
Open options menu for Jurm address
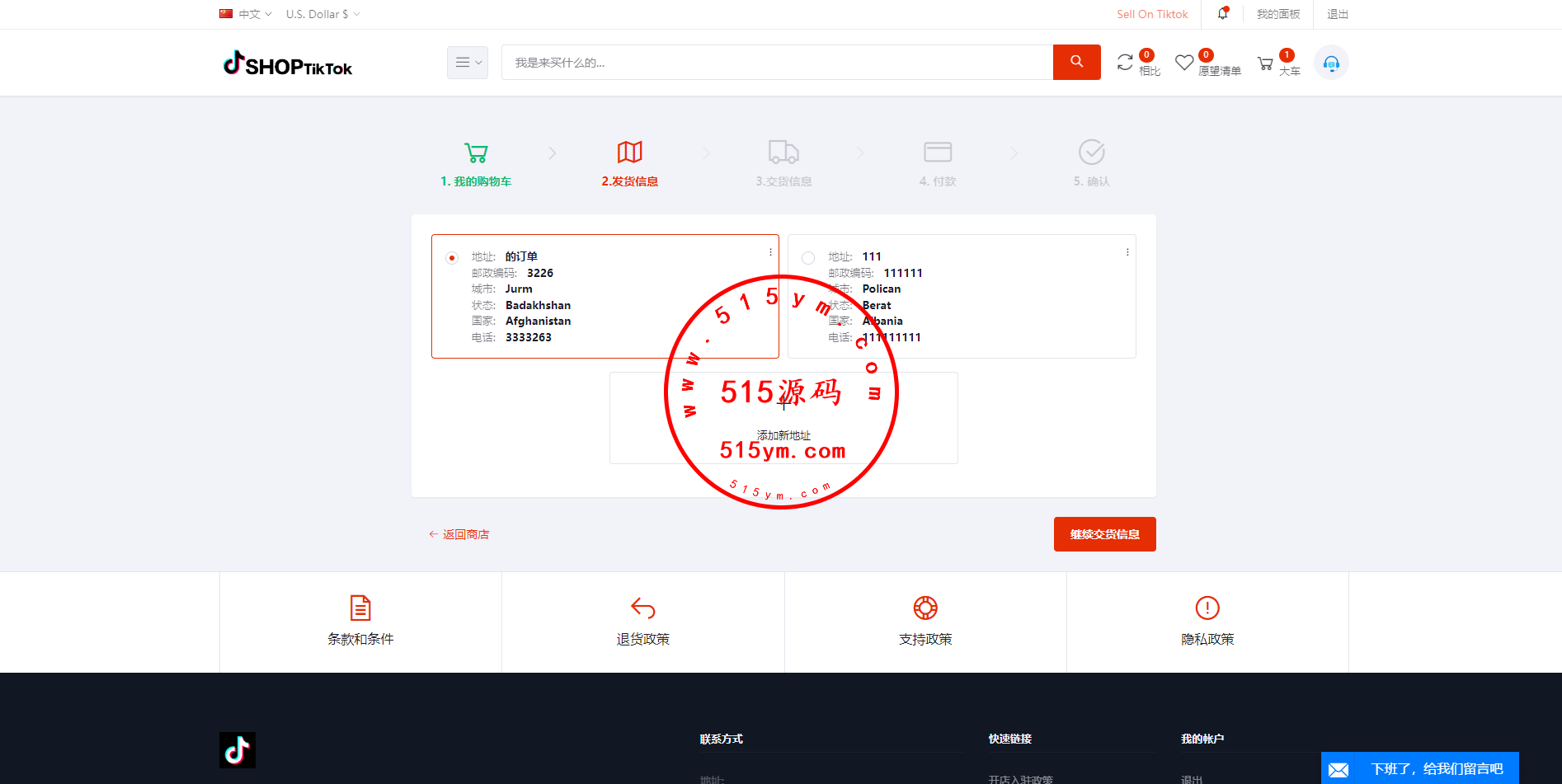pyautogui.click(x=770, y=252)
